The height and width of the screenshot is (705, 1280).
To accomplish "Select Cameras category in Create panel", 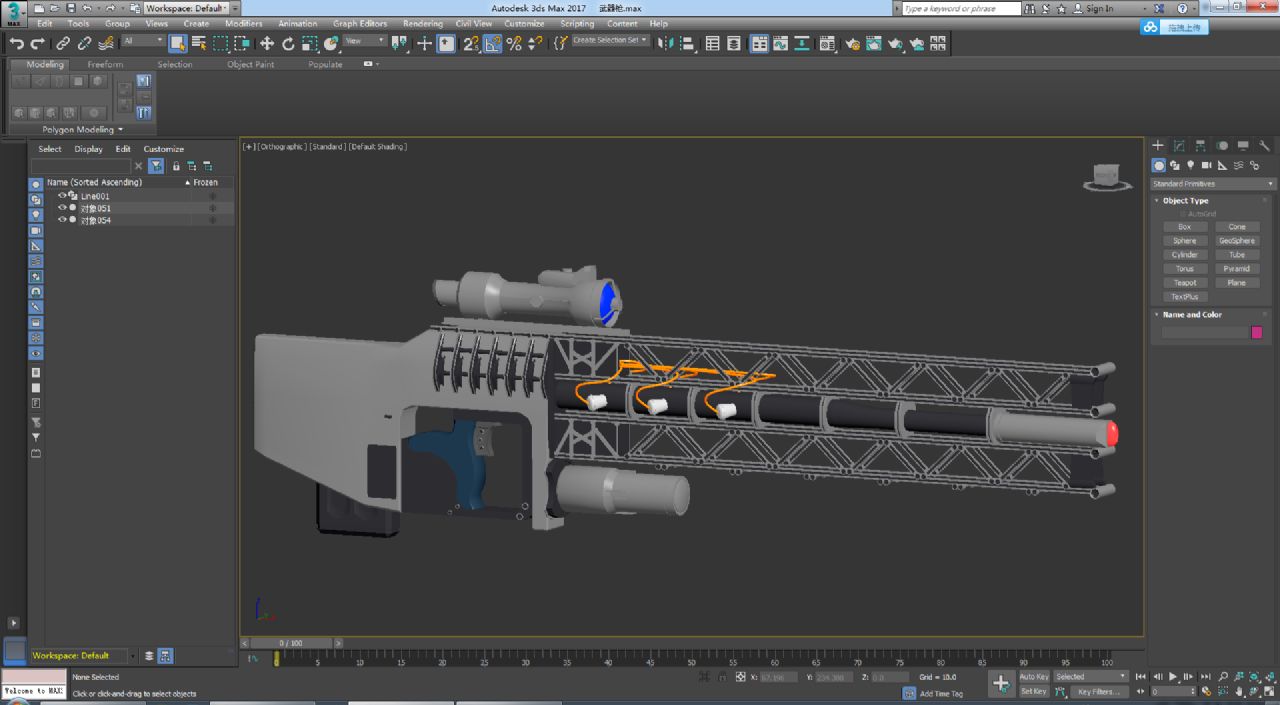I will (x=1207, y=165).
